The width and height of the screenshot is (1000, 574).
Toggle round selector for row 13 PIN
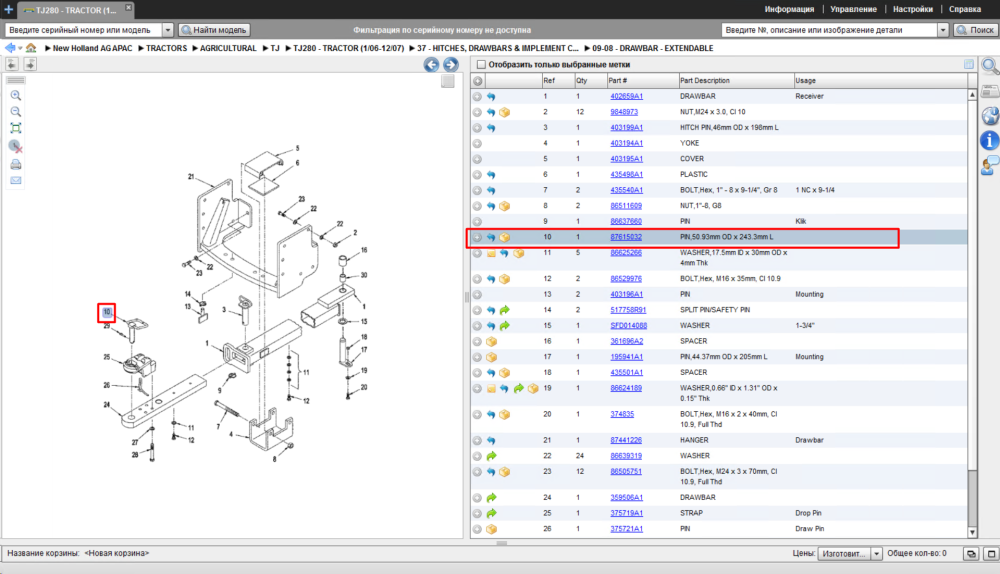[477, 295]
